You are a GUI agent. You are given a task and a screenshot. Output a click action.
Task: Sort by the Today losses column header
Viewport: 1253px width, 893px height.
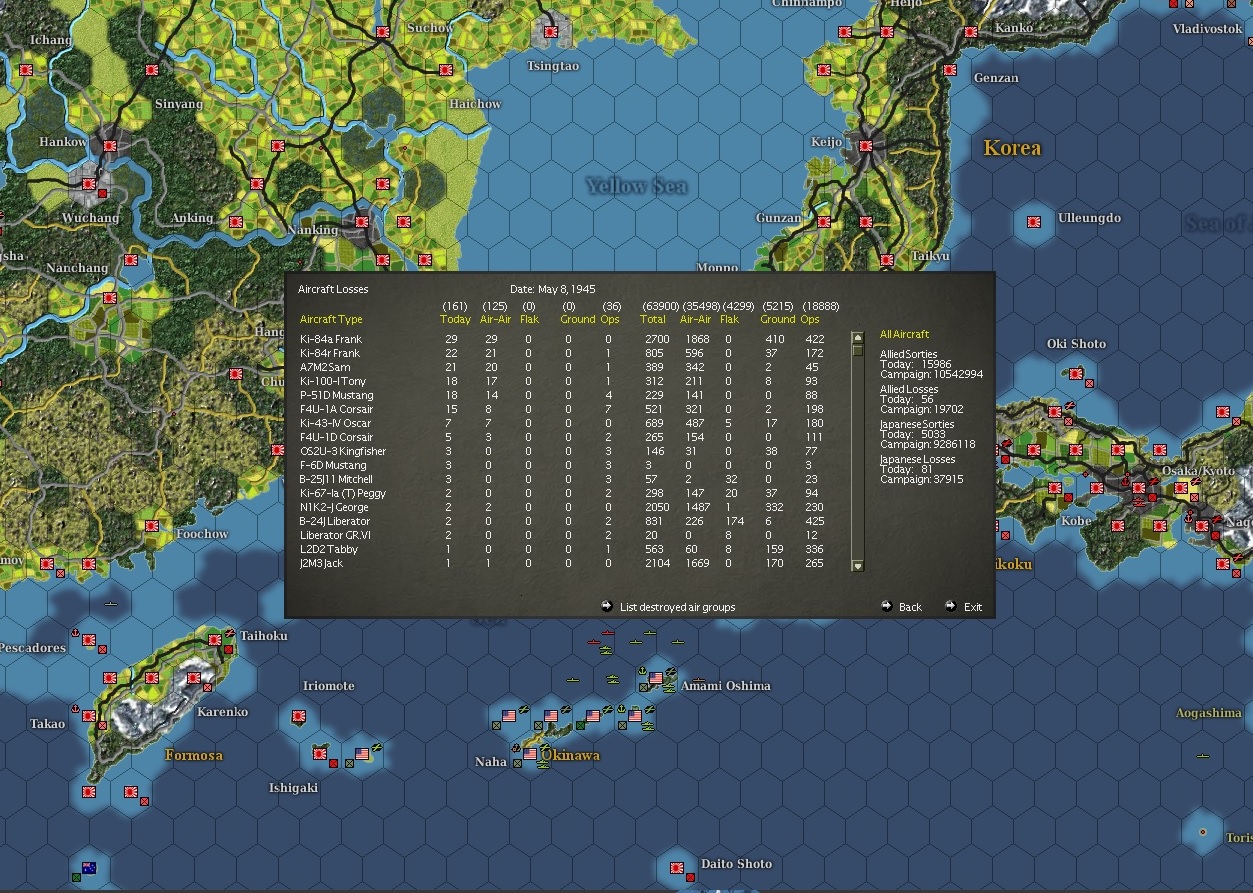coord(455,320)
